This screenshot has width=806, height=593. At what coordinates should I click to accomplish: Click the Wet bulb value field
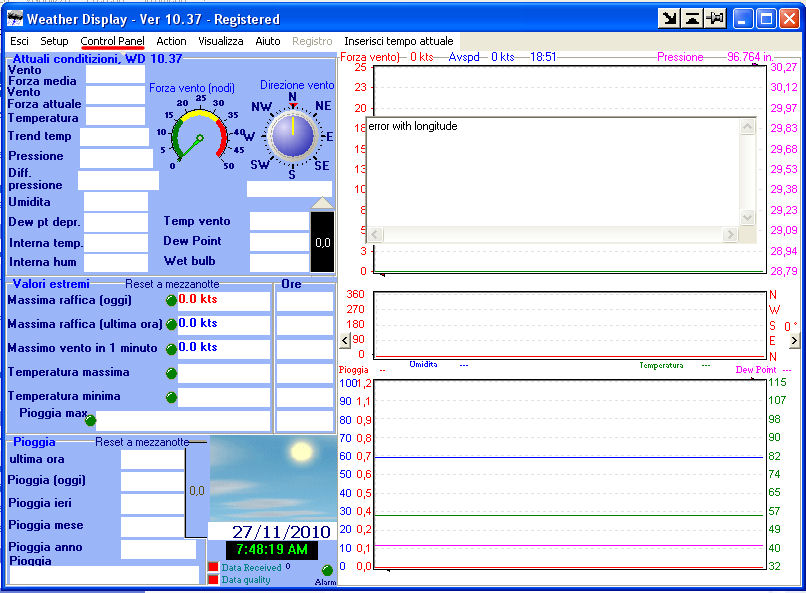tap(279, 262)
